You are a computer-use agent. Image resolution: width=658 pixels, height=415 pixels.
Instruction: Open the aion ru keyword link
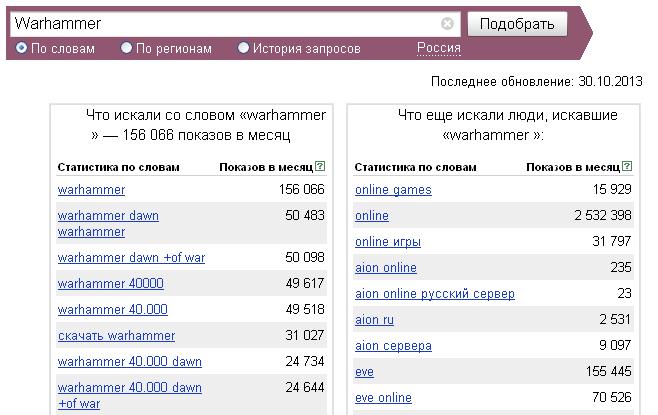coord(374,320)
